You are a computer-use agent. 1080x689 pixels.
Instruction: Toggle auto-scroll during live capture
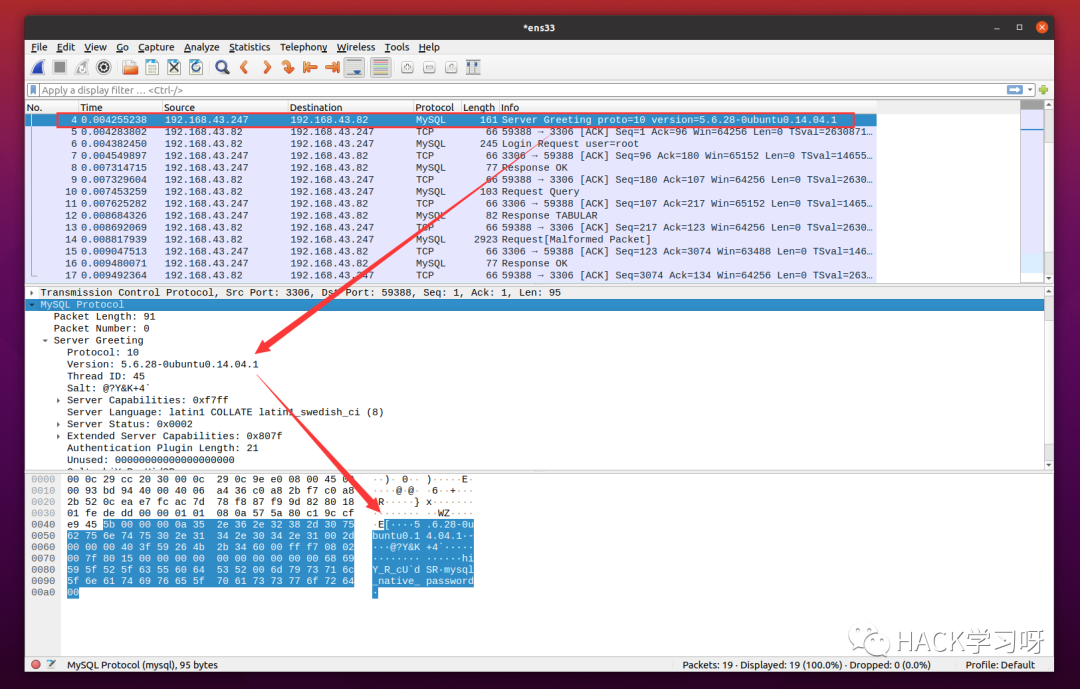[x=355, y=68]
